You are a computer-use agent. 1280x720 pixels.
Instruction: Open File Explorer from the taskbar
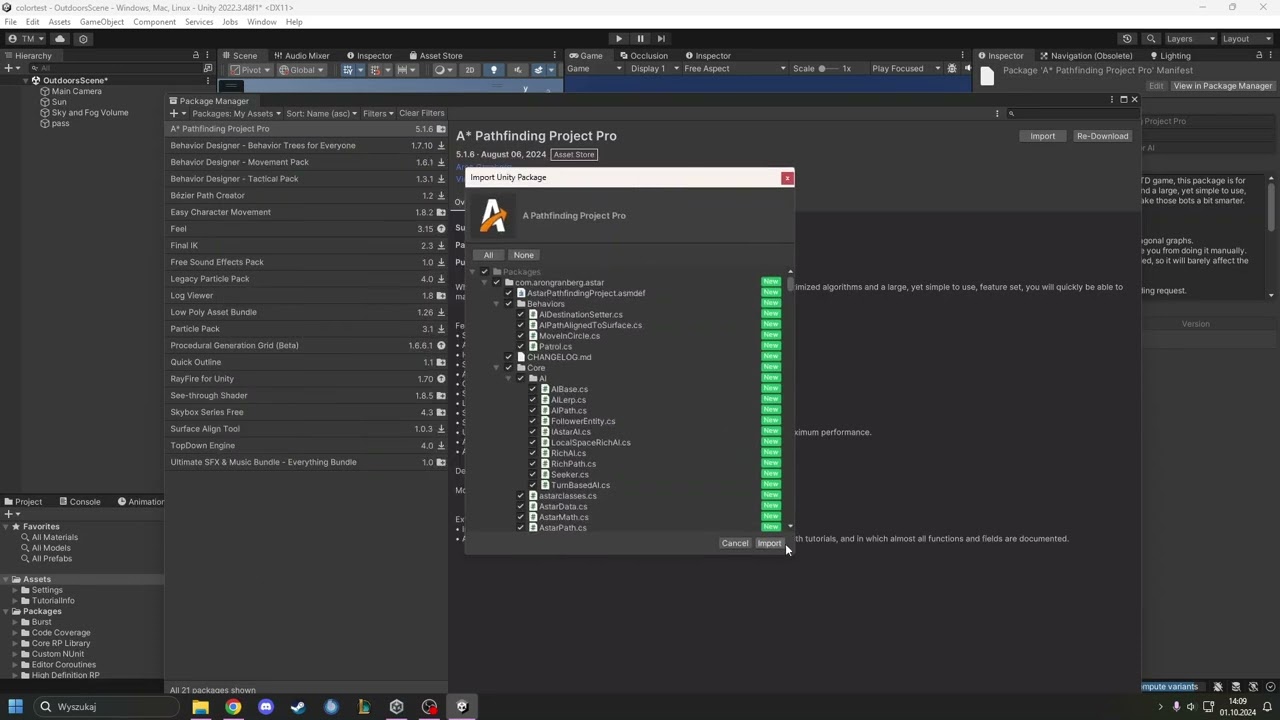pos(200,707)
